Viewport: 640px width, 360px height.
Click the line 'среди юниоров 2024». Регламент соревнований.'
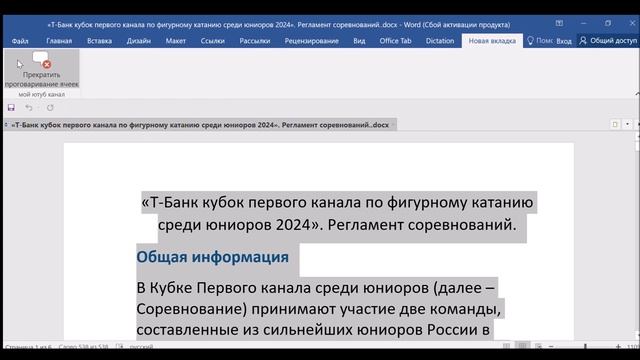point(337,224)
